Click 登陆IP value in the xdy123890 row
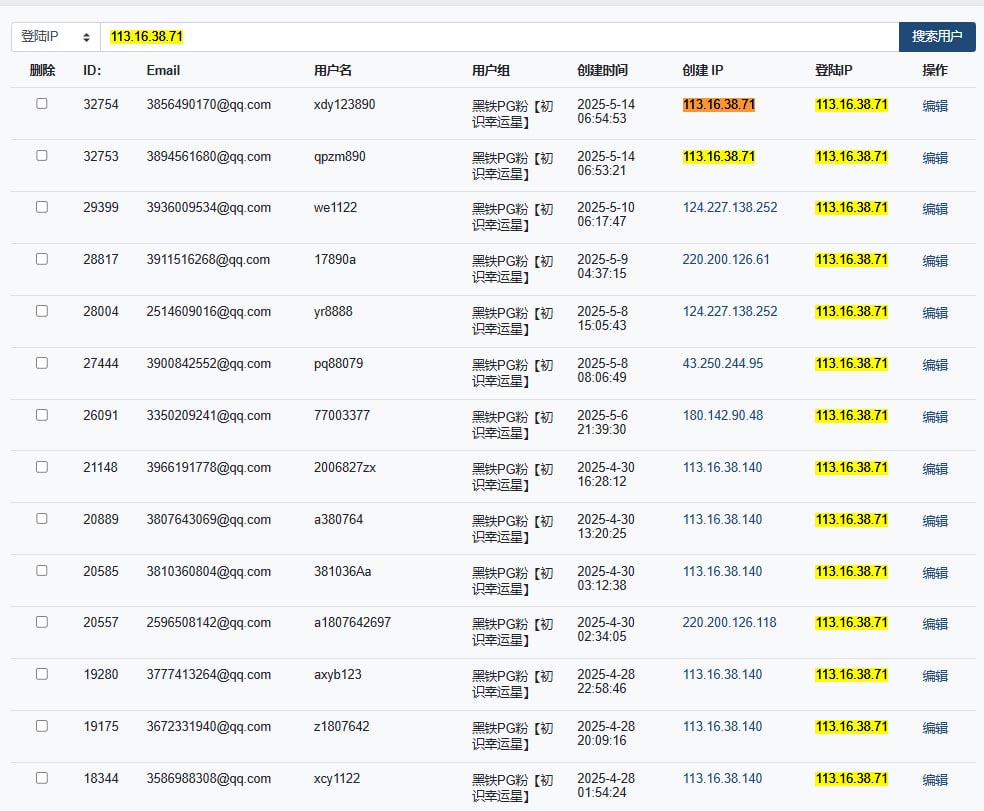The width and height of the screenshot is (984, 811). pyautogui.click(x=852, y=105)
